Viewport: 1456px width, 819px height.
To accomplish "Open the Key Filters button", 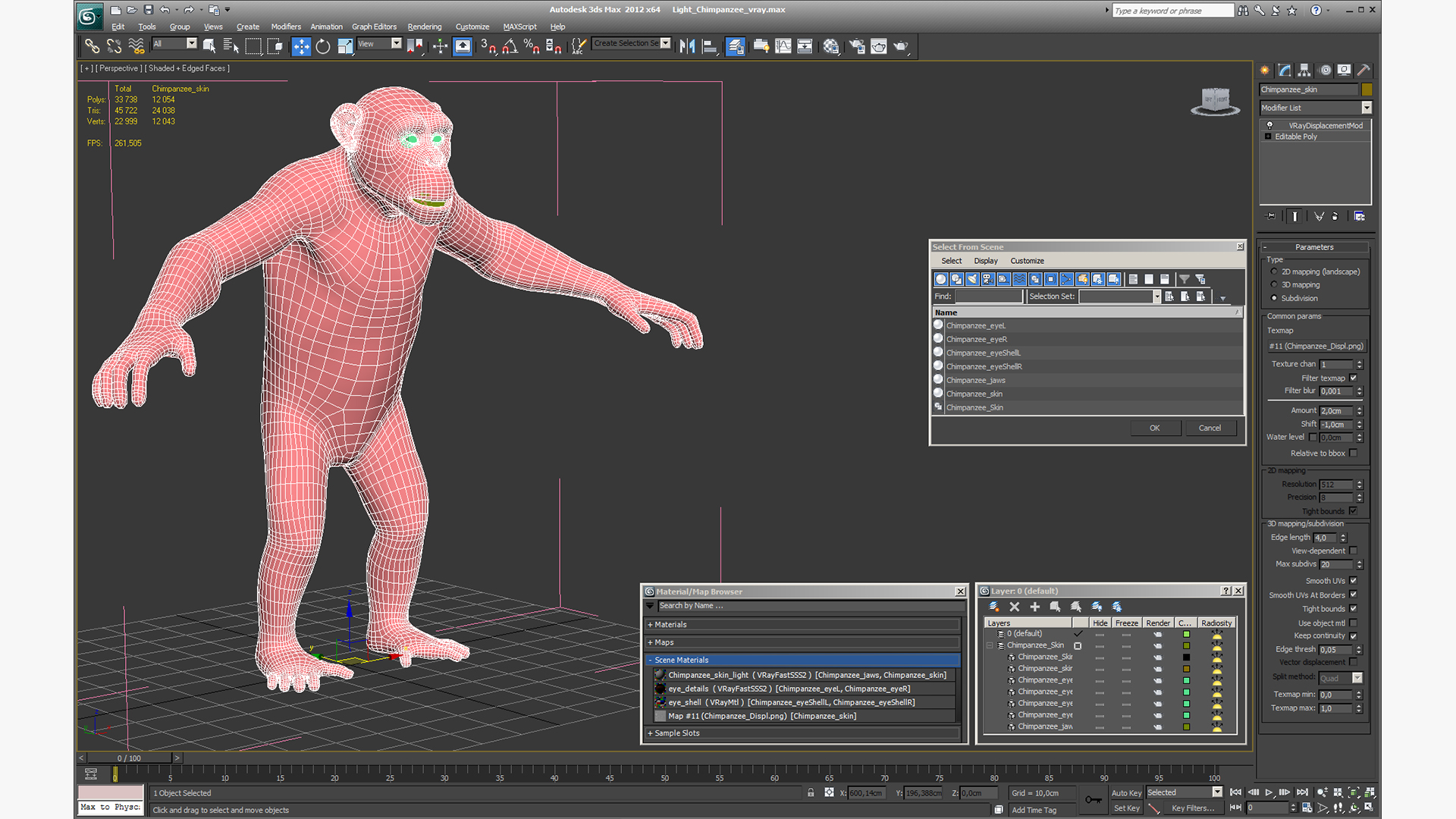I will click(x=1193, y=808).
